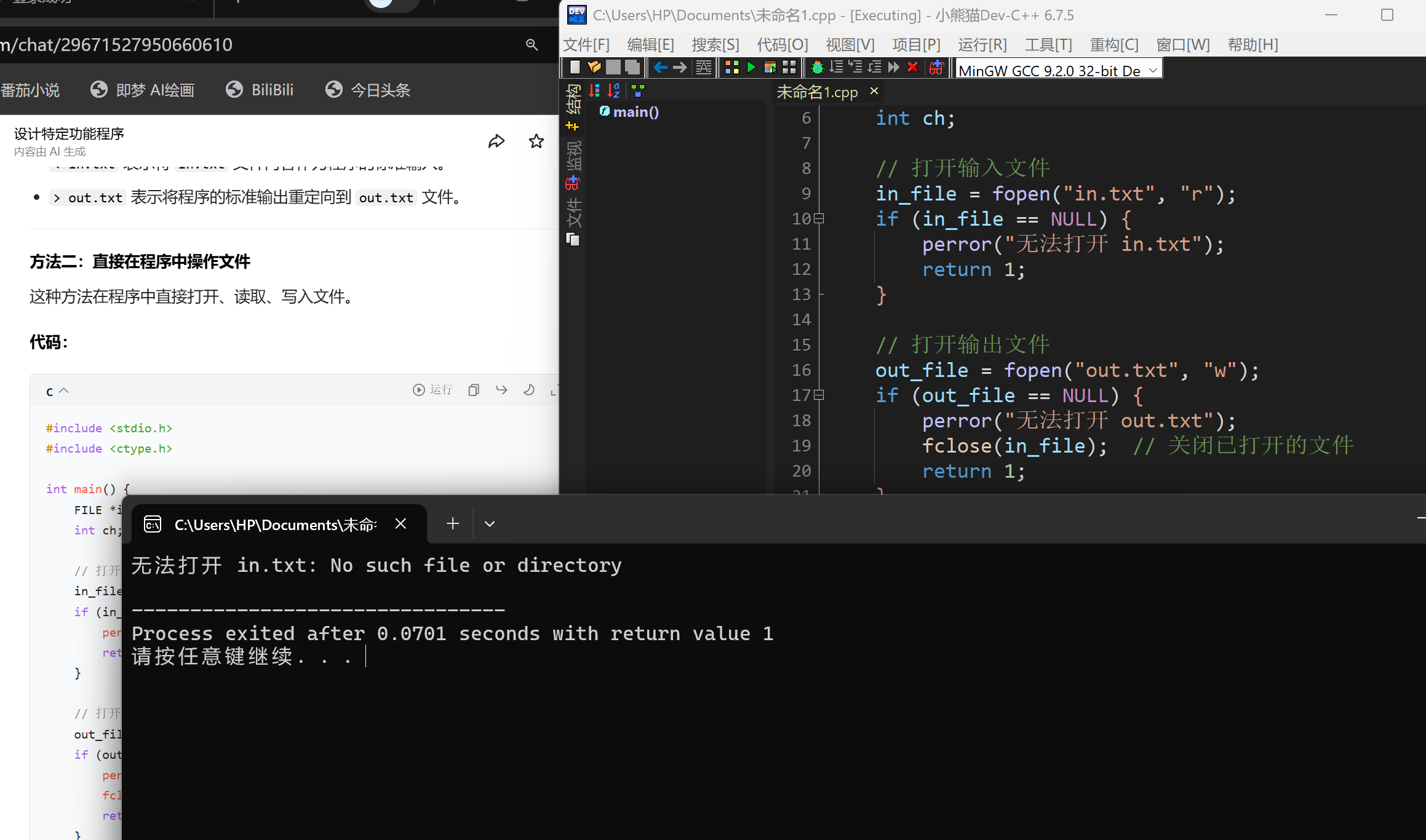1426x840 pixels.
Task: Select main() in the structure tree
Action: tap(635, 112)
